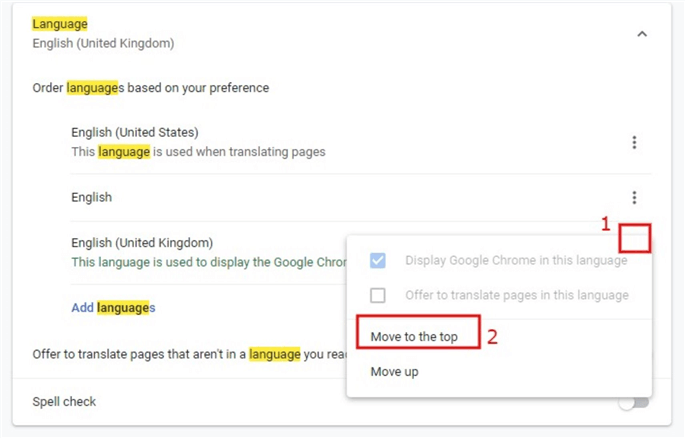
Task: Select the English (United Kingdom) list entry
Action: (x=142, y=242)
